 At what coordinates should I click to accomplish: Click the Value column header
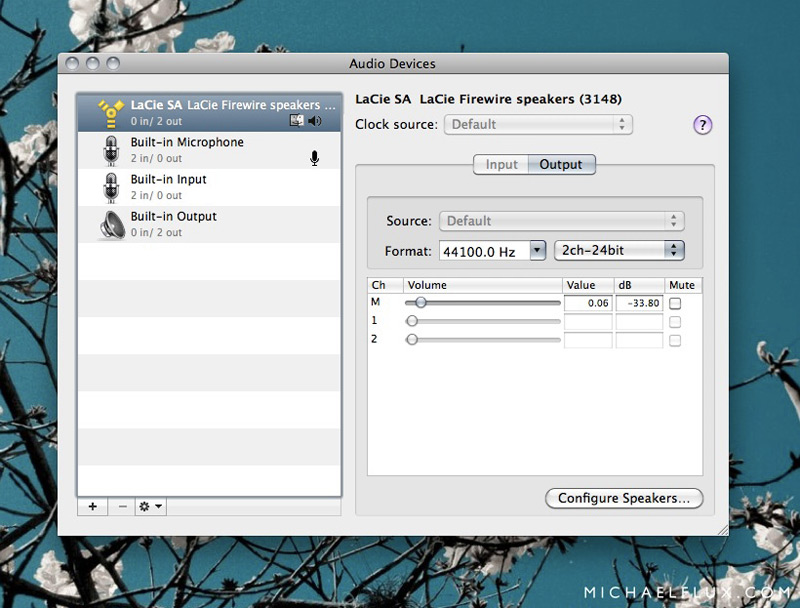[x=588, y=285]
